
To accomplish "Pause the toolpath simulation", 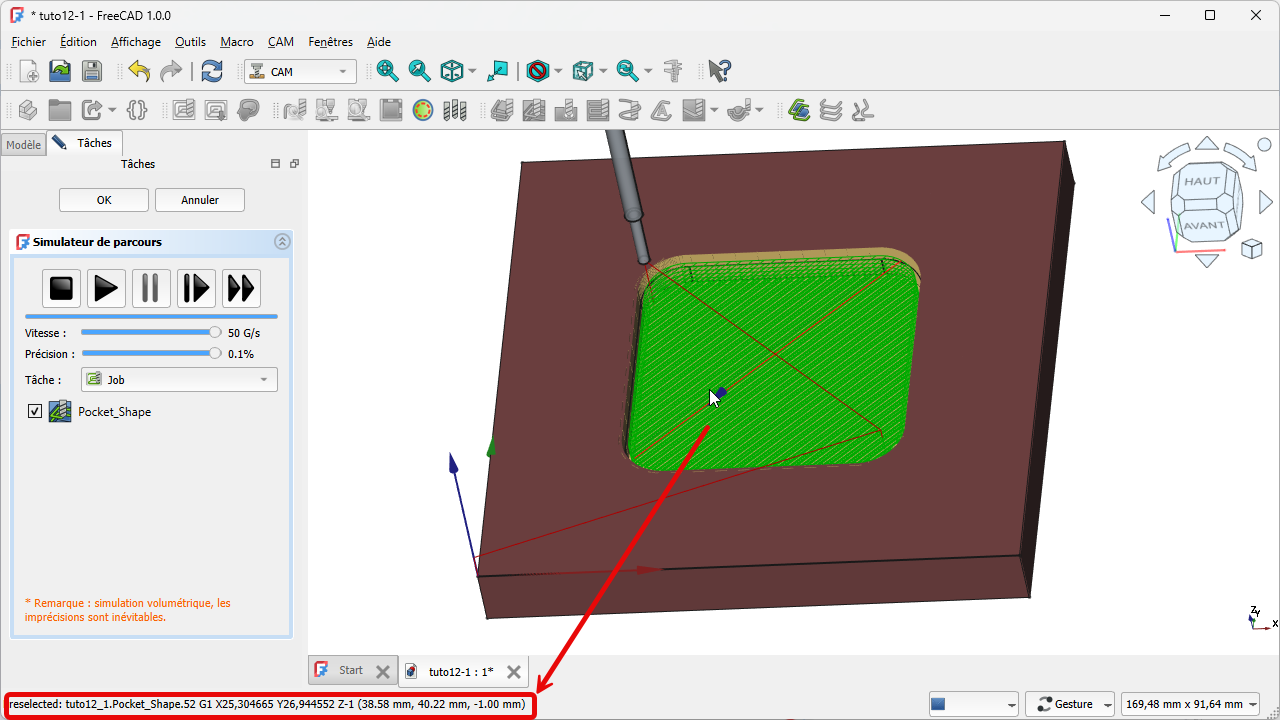I will pos(150,289).
